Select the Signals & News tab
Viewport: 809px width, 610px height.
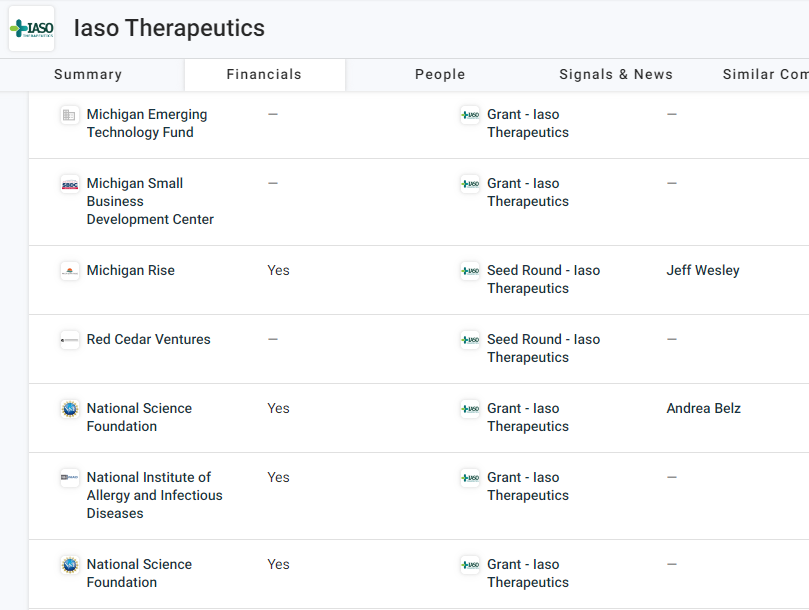coord(616,74)
